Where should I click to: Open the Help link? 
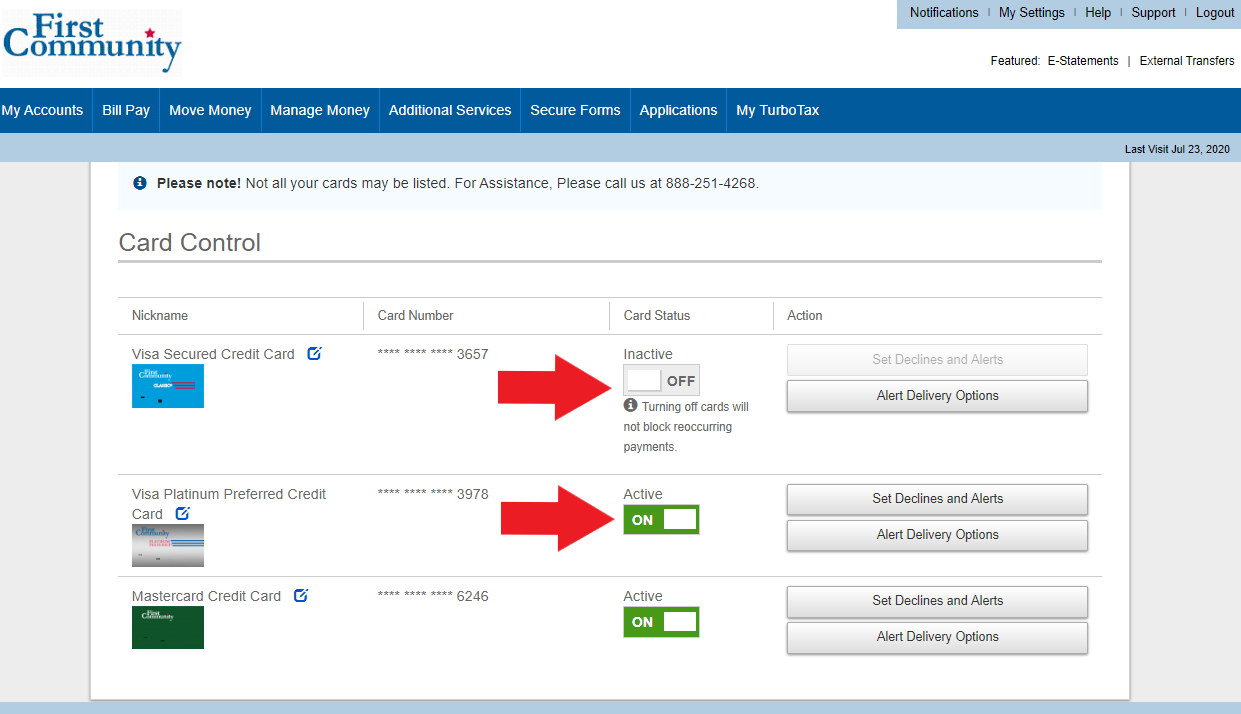coord(1098,13)
